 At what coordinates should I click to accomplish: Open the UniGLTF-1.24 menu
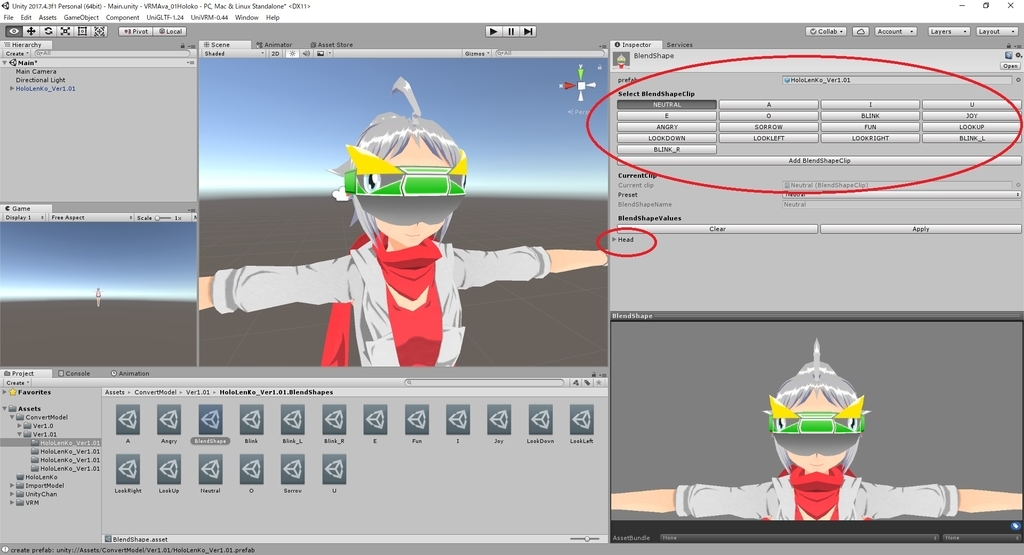click(165, 18)
